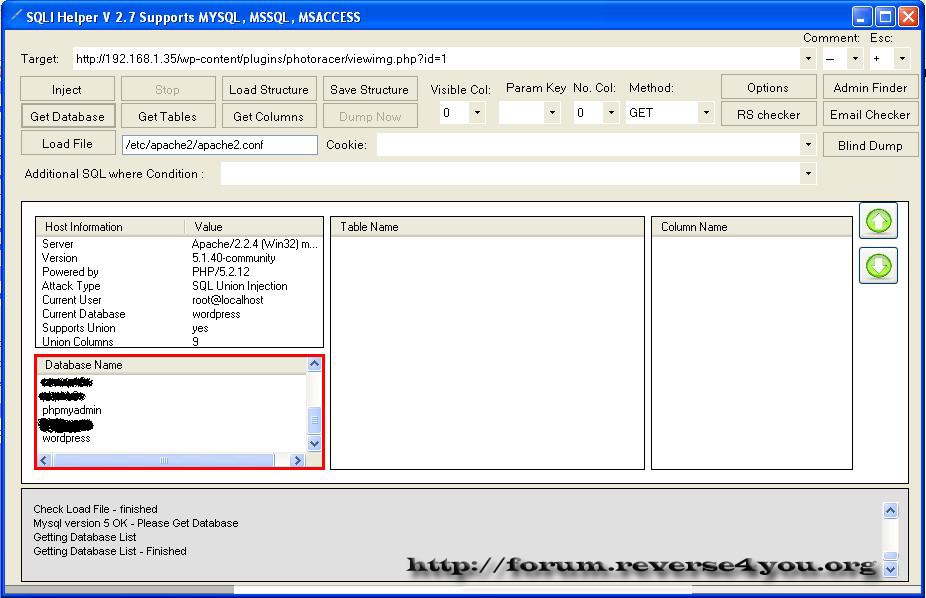
Task: Open the Esc dropdown
Action: click(902, 58)
